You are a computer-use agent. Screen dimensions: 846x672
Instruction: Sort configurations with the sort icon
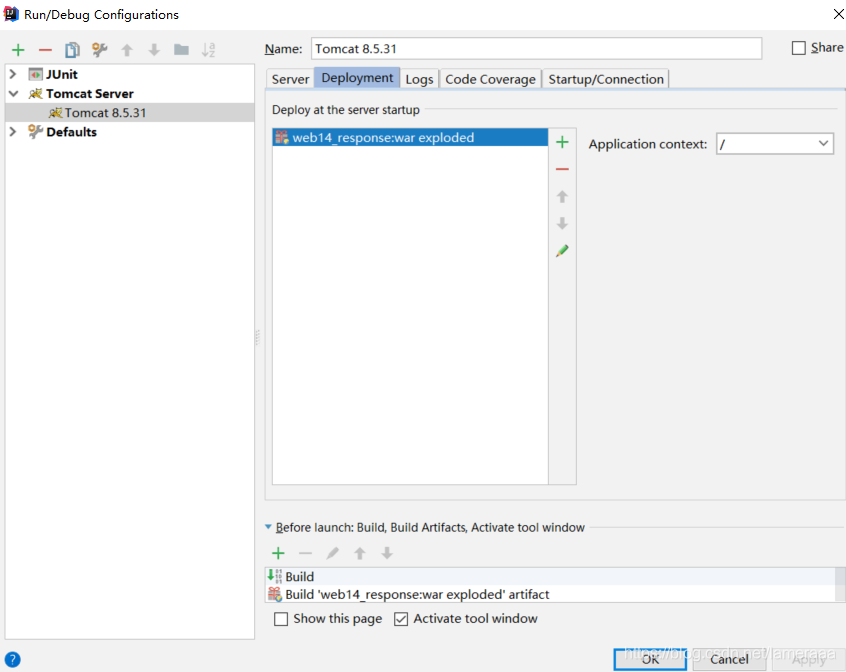click(206, 49)
